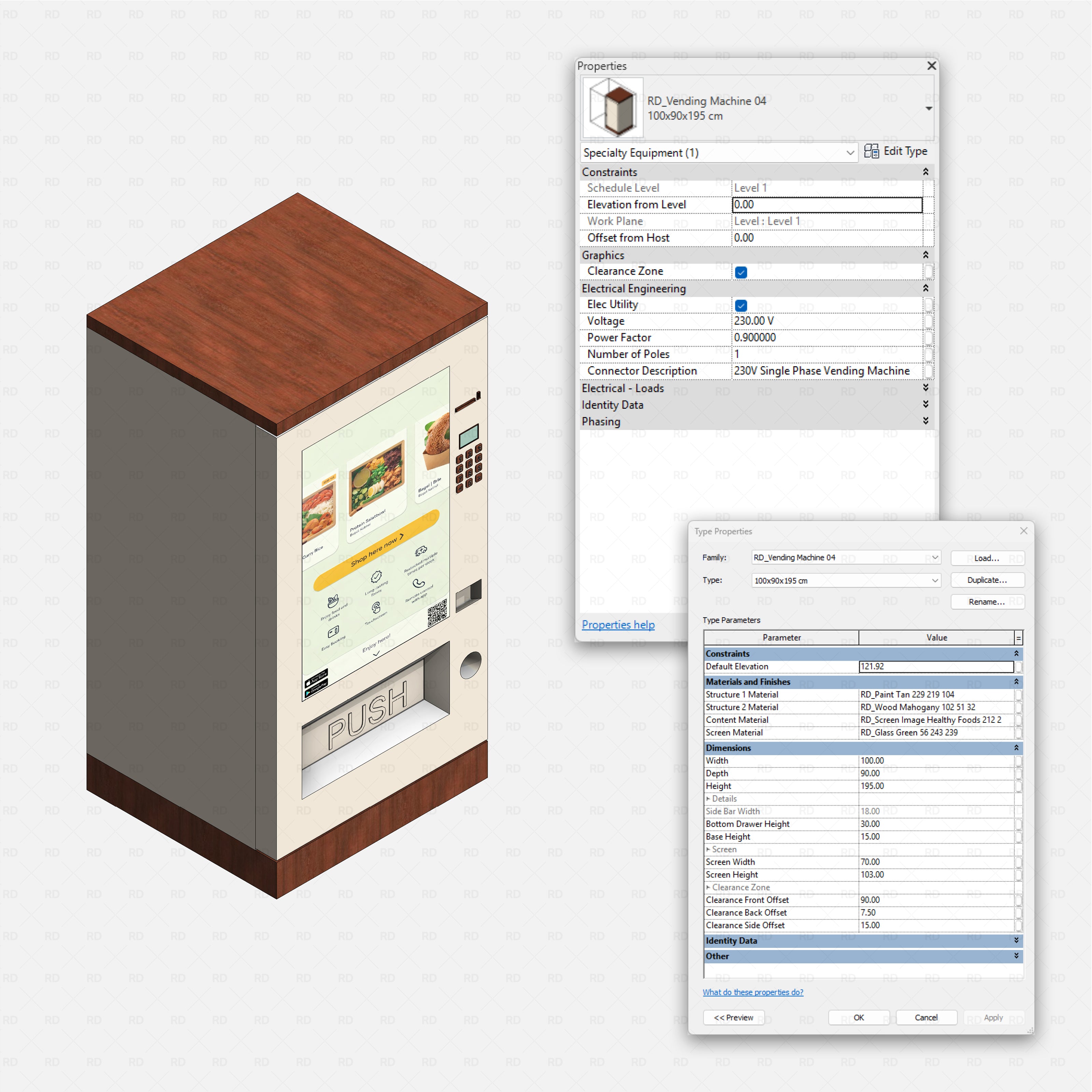Click the Schedule Level value Level 1
This screenshot has width=1092, height=1092.
click(827, 188)
